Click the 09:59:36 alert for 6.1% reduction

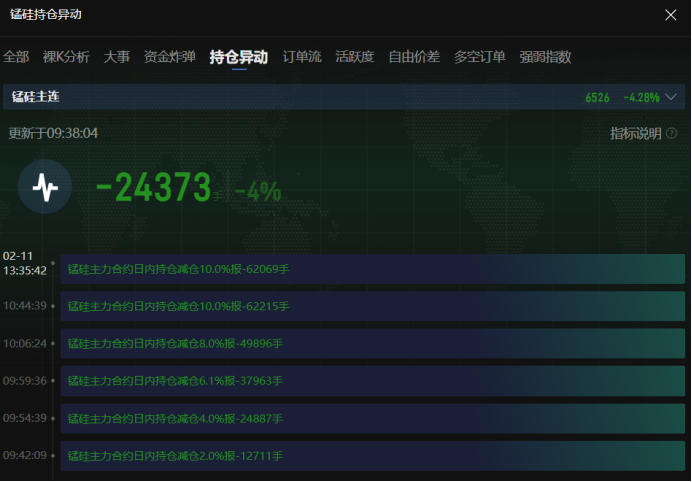[372, 381]
